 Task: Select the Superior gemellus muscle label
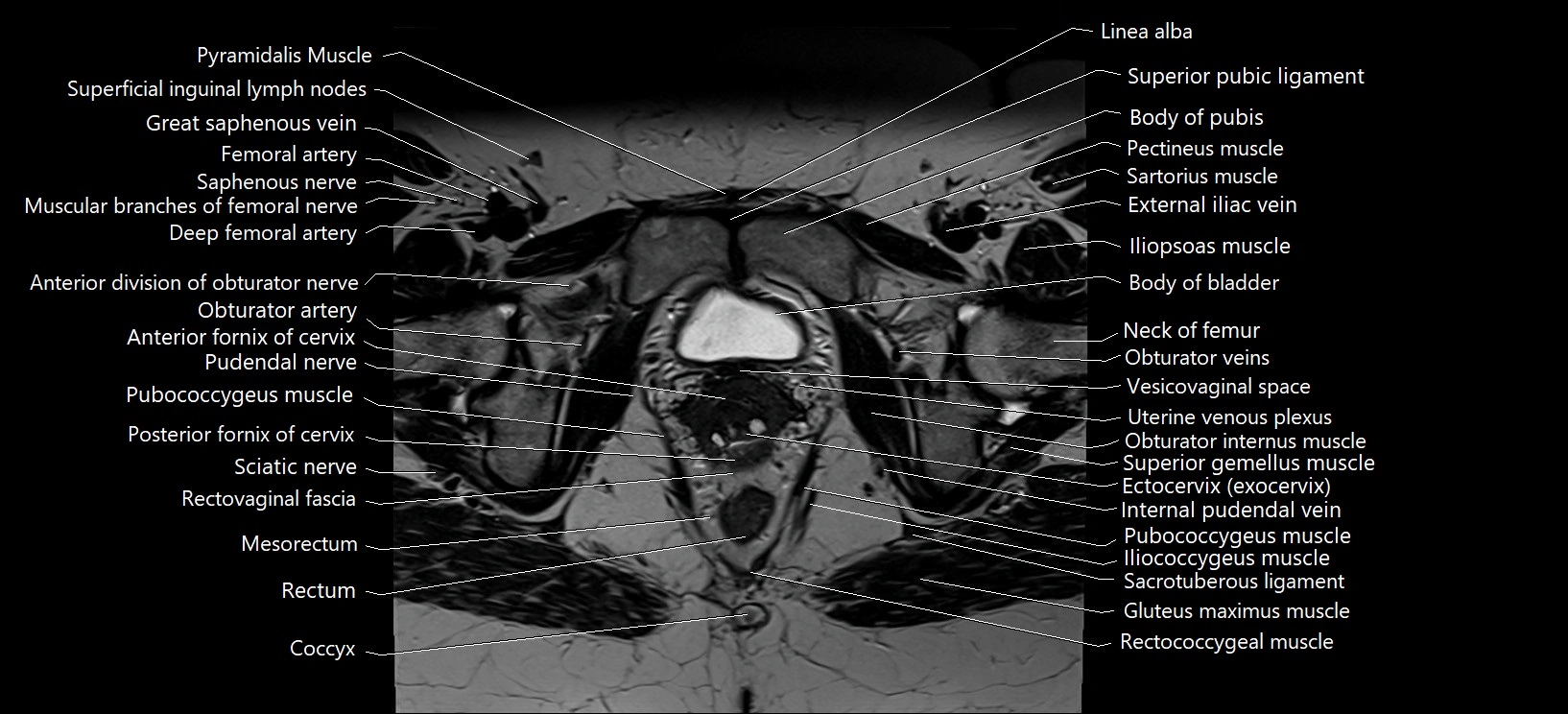[1248, 464]
